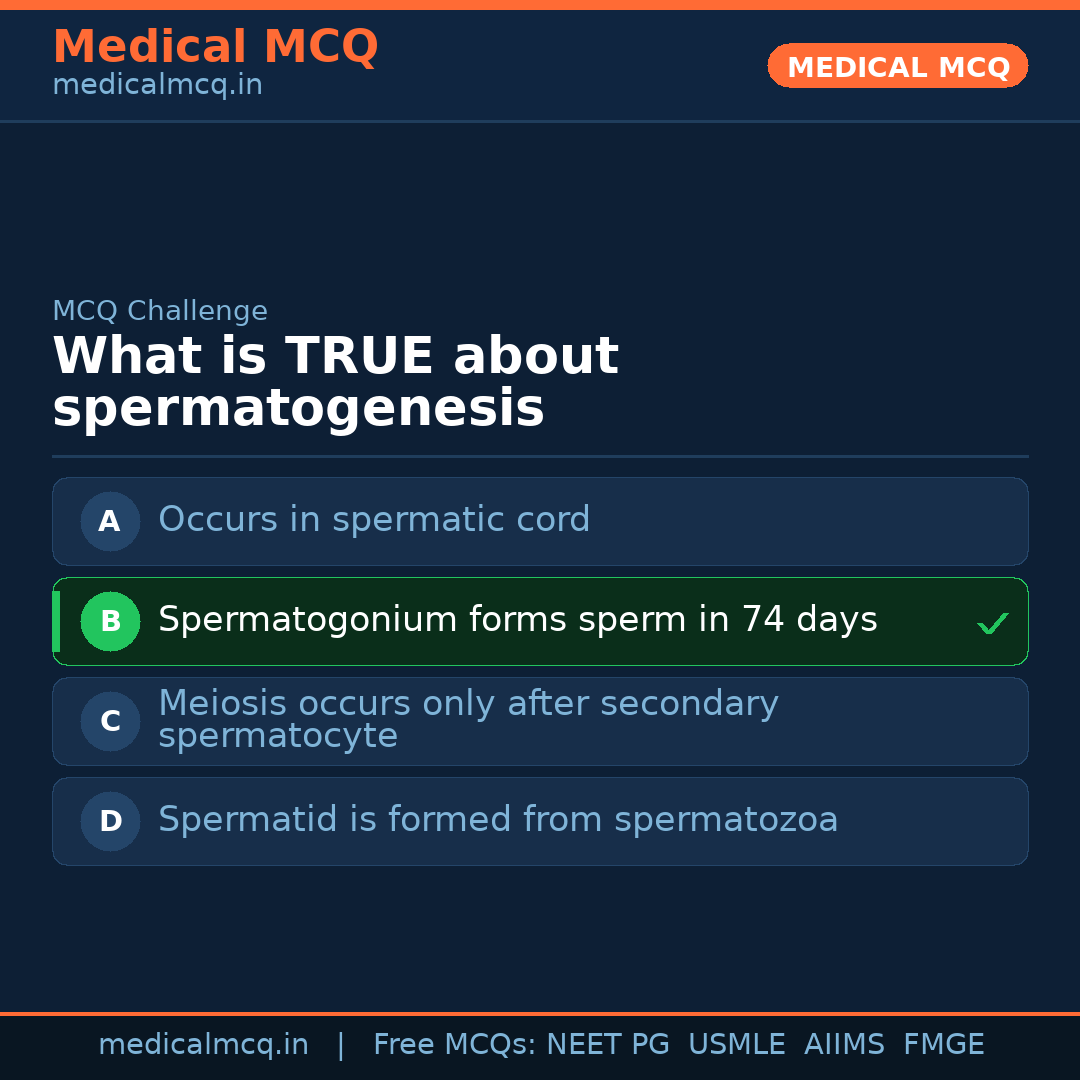Click the green checkmark on option B
The image size is (1080, 1080).
click(x=993, y=622)
